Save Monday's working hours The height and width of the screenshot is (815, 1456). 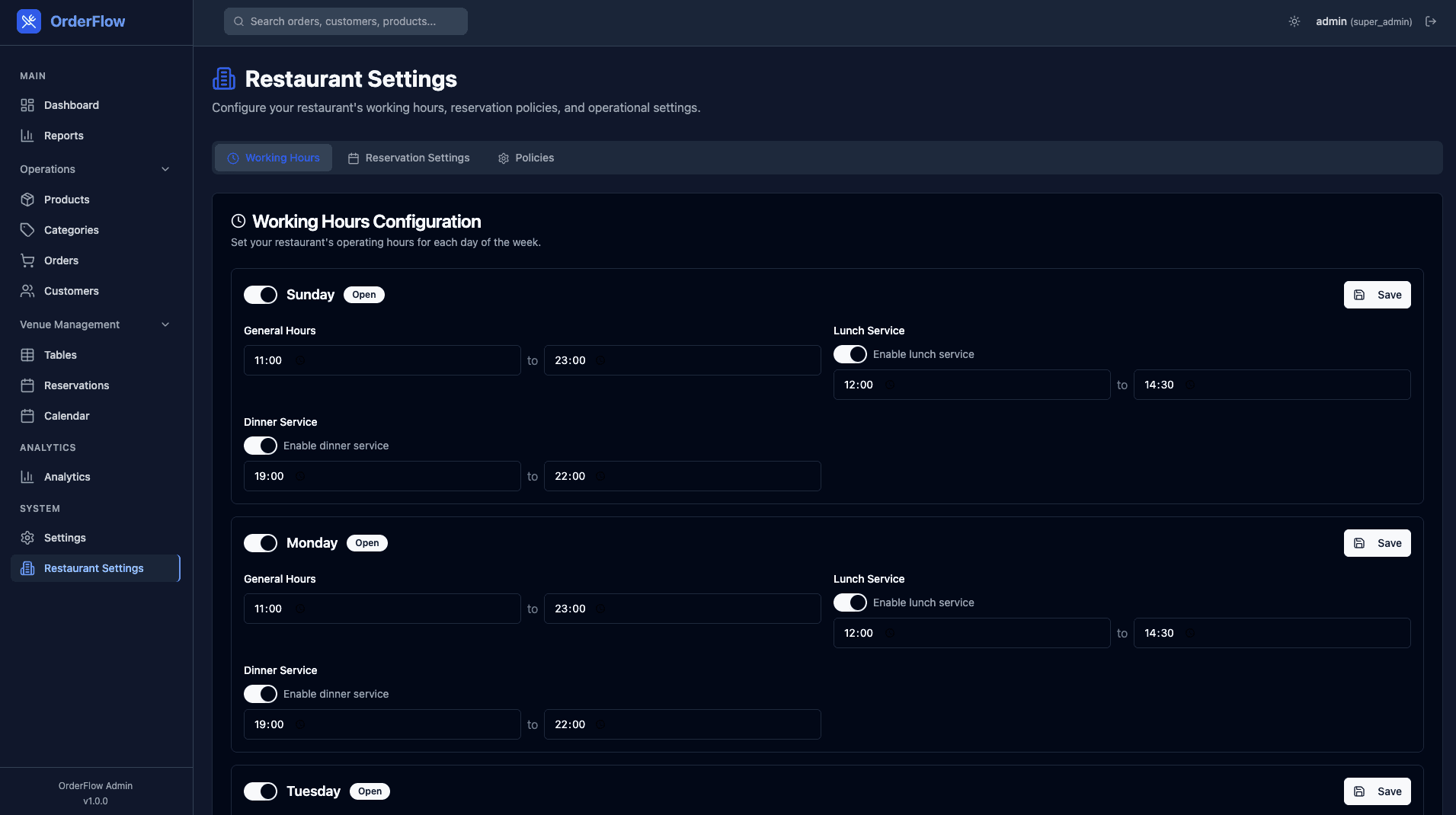click(x=1377, y=543)
